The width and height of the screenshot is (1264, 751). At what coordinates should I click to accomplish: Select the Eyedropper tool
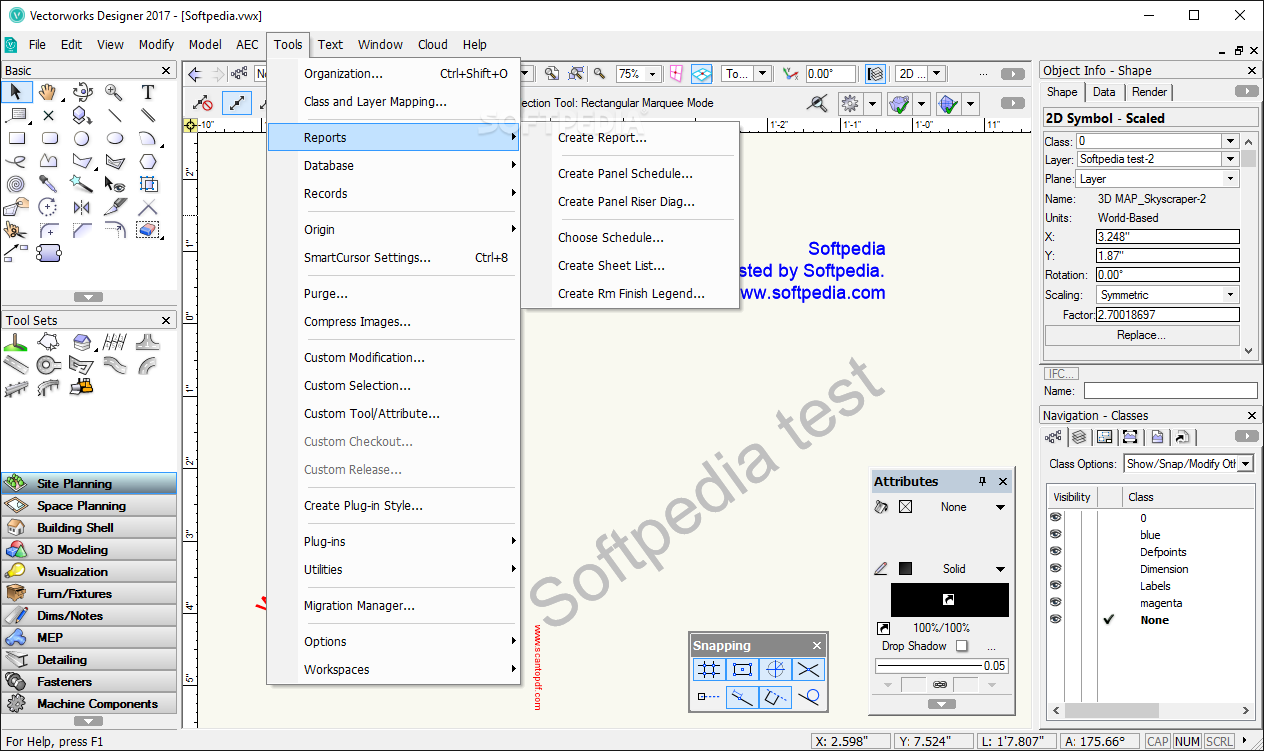pos(48,184)
